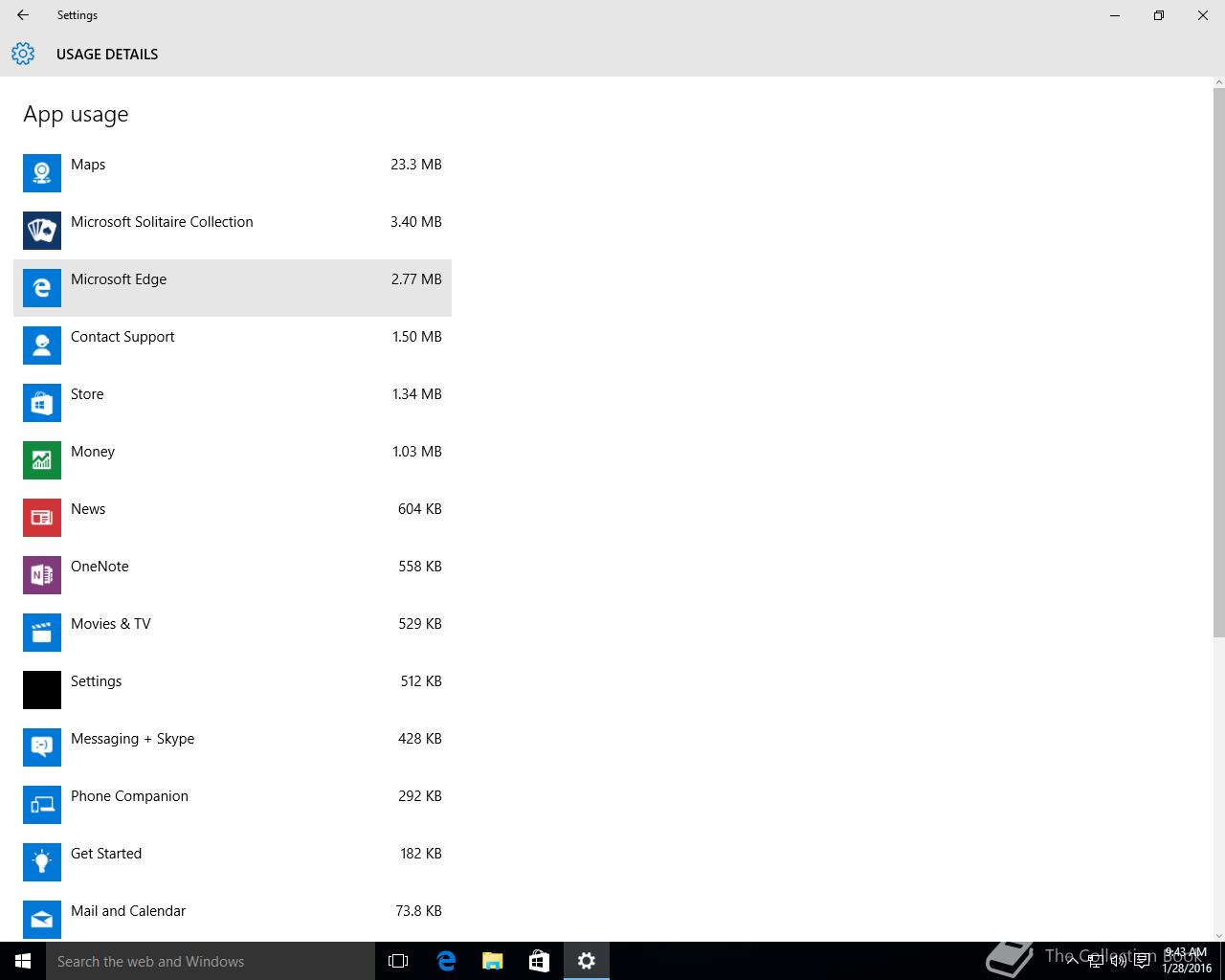
Task: Select the Microsoft Solitaire Collection label
Action: click(x=162, y=222)
